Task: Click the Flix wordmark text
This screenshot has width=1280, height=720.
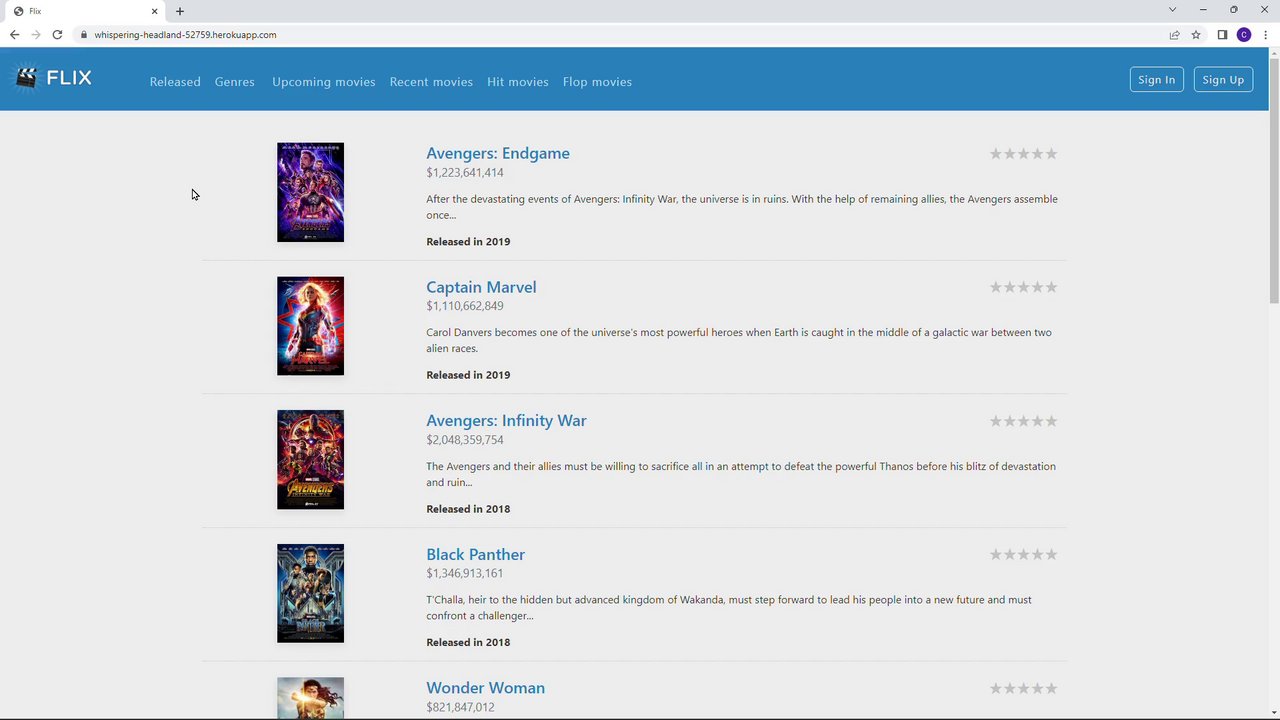Action: coord(69,78)
